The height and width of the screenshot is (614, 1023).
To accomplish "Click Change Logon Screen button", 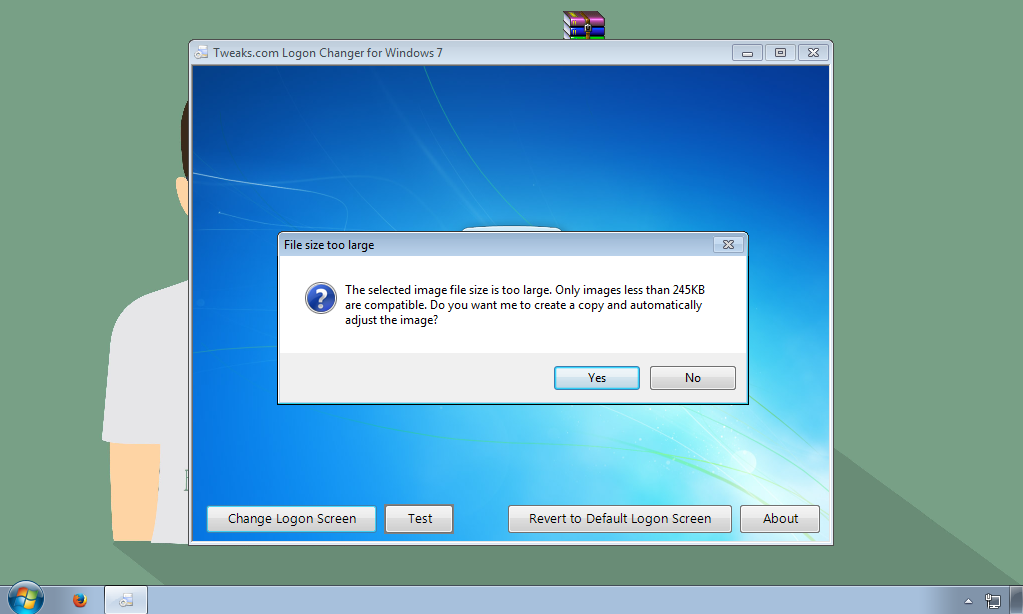I will 292,519.
